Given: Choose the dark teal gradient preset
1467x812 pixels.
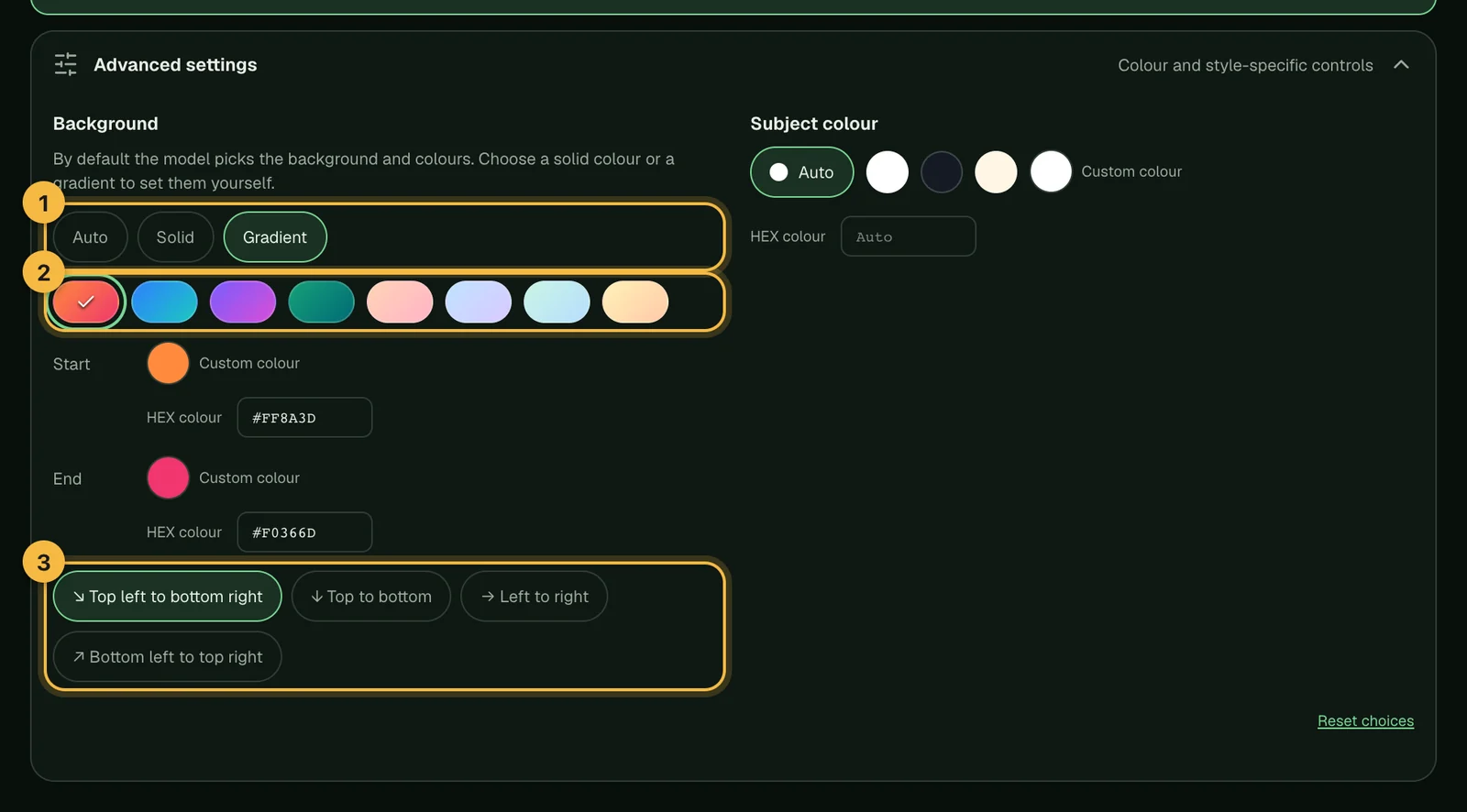Looking at the screenshot, I should (321, 302).
